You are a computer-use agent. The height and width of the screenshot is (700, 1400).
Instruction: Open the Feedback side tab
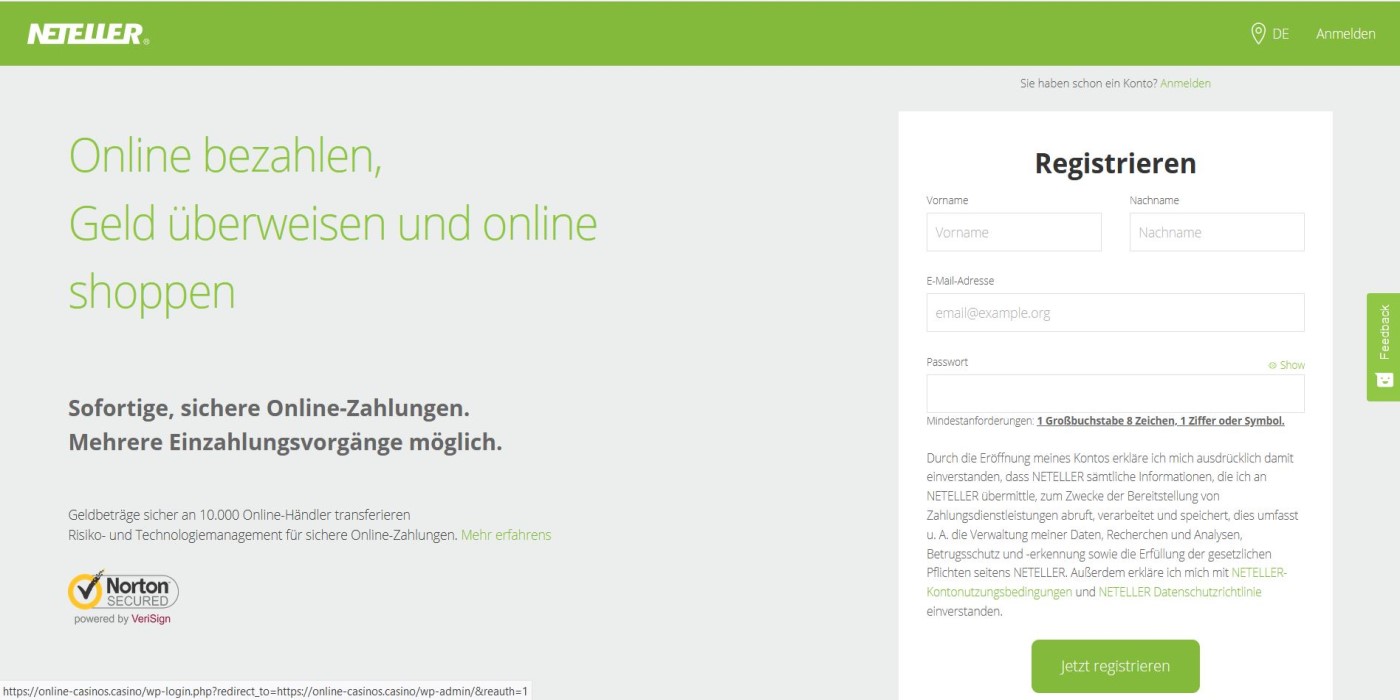click(x=1383, y=346)
